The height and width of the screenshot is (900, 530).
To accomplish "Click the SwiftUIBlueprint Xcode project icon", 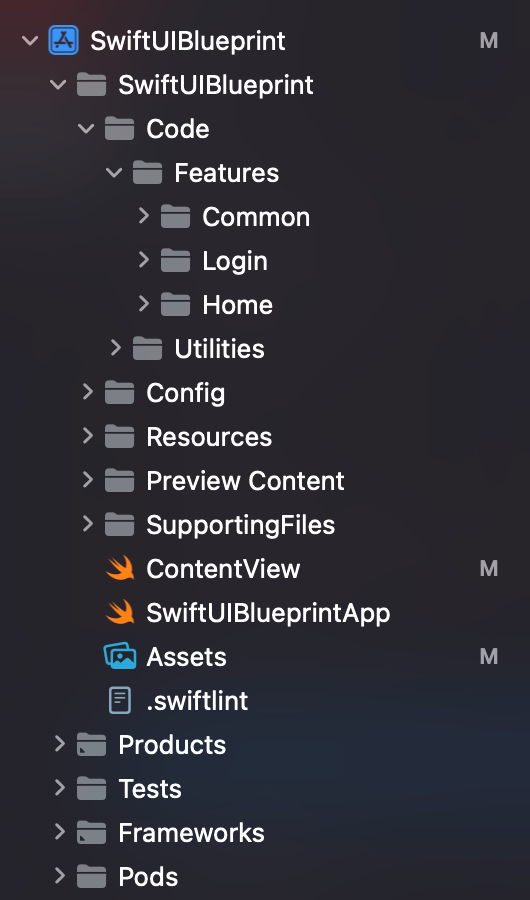I will (x=63, y=41).
